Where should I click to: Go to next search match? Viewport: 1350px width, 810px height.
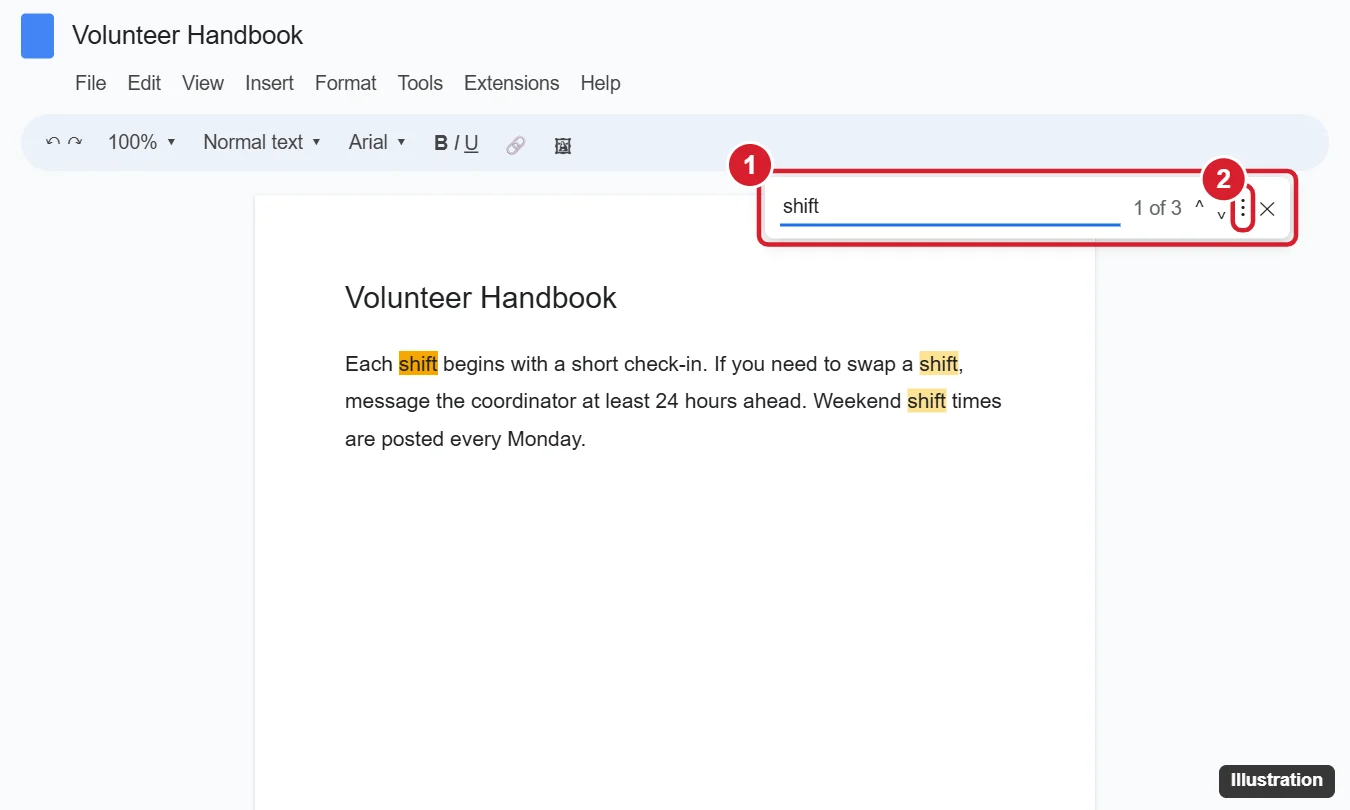coord(1221,214)
